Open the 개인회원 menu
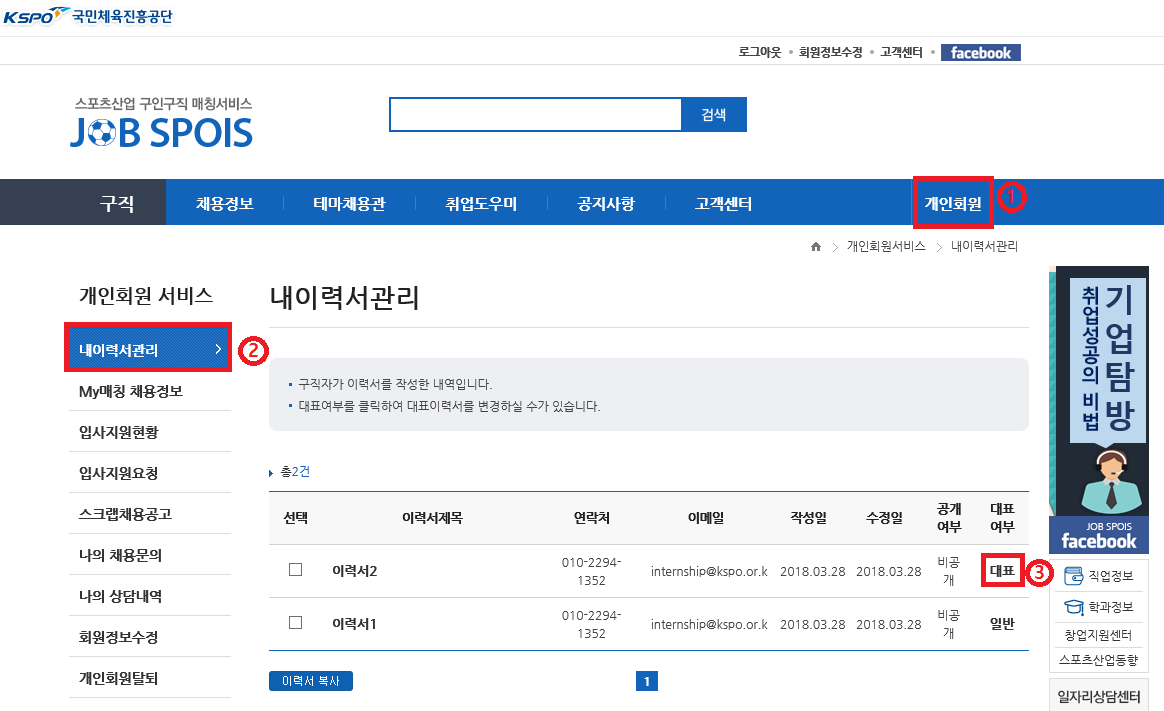This screenshot has width=1164, height=711. coord(952,204)
